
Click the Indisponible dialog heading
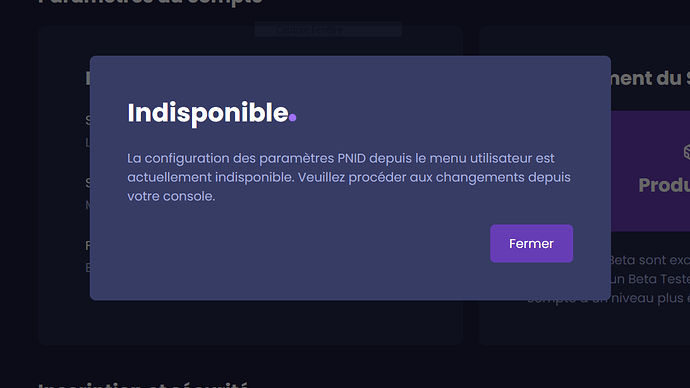(x=208, y=113)
